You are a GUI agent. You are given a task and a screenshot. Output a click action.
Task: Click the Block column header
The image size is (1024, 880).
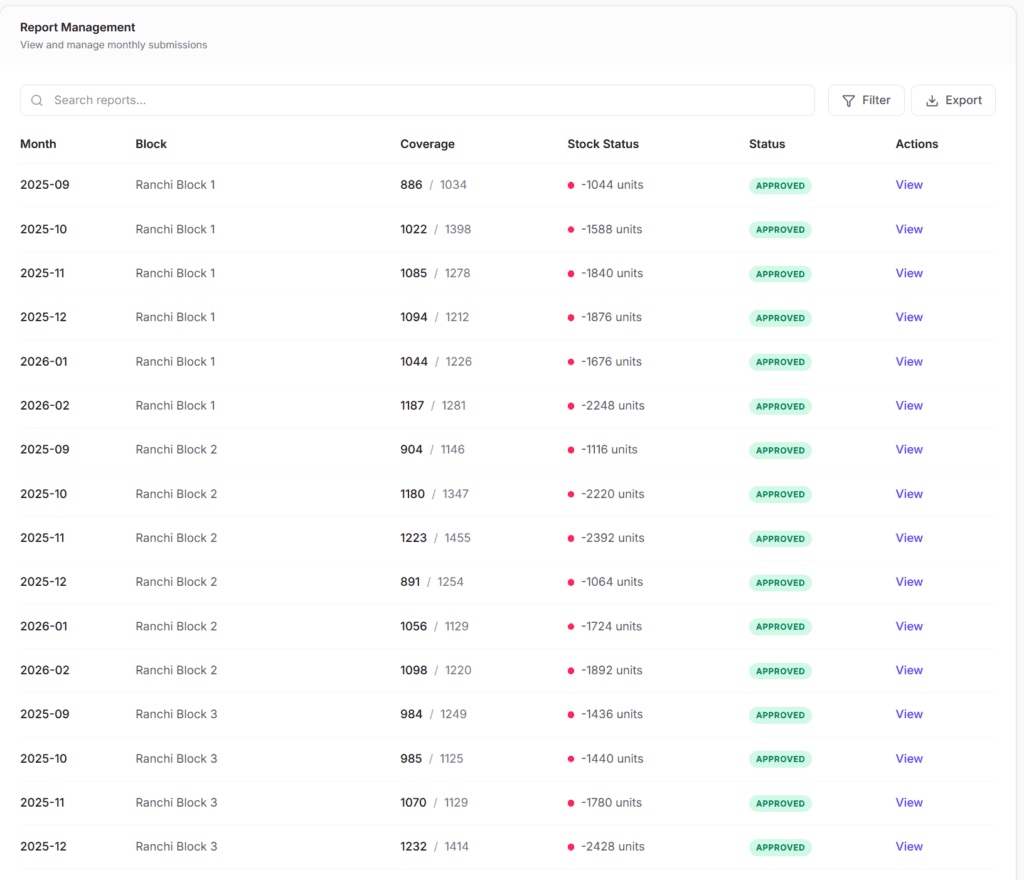click(x=151, y=144)
